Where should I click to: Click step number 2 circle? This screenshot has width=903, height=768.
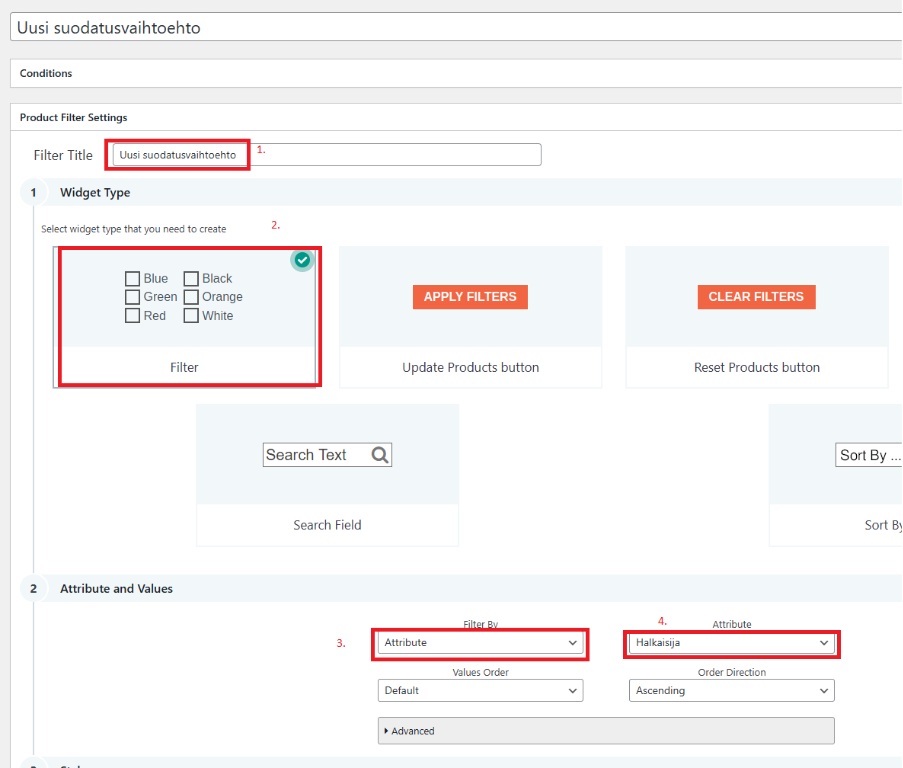click(33, 588)
